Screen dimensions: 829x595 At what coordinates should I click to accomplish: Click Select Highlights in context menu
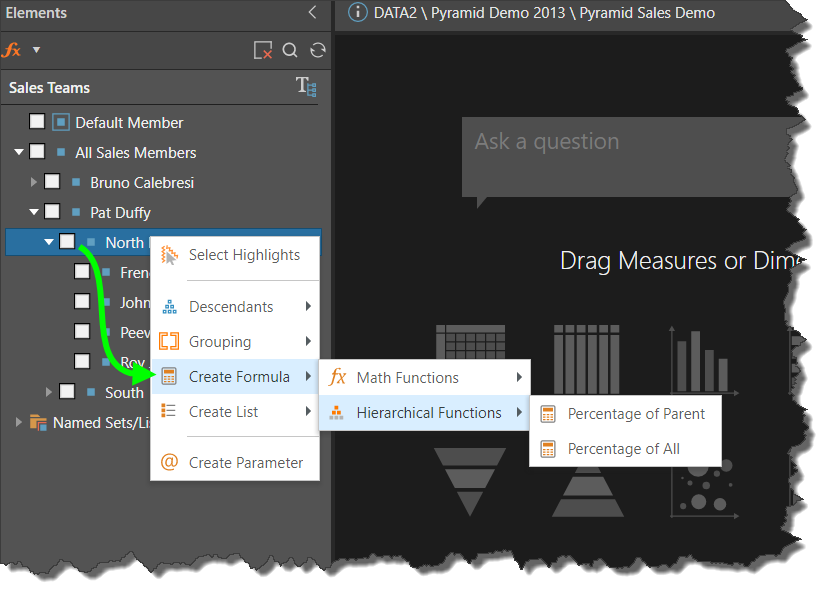coord(244,255)
